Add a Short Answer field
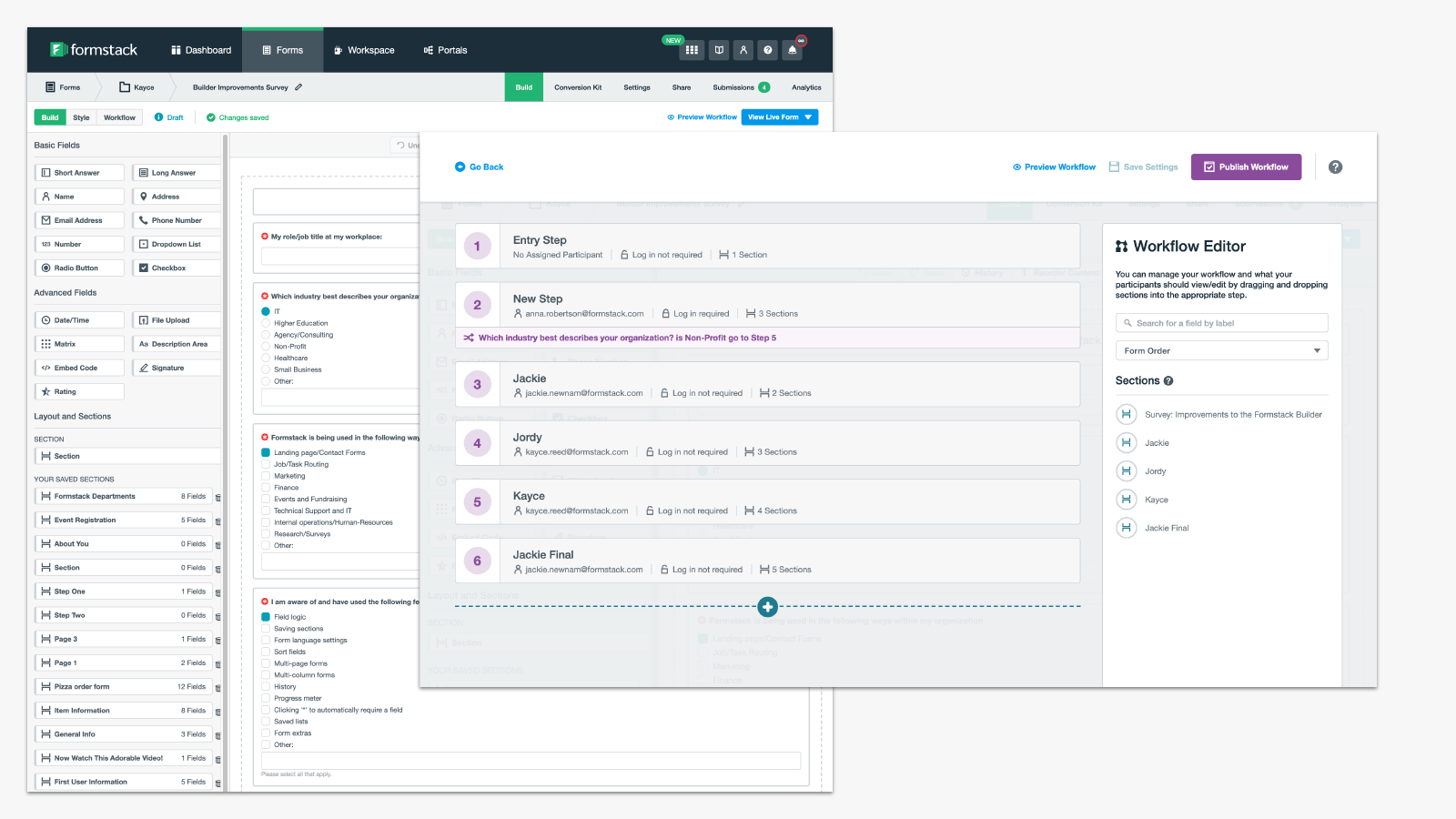1456x819 pixels. click(79, 172)
